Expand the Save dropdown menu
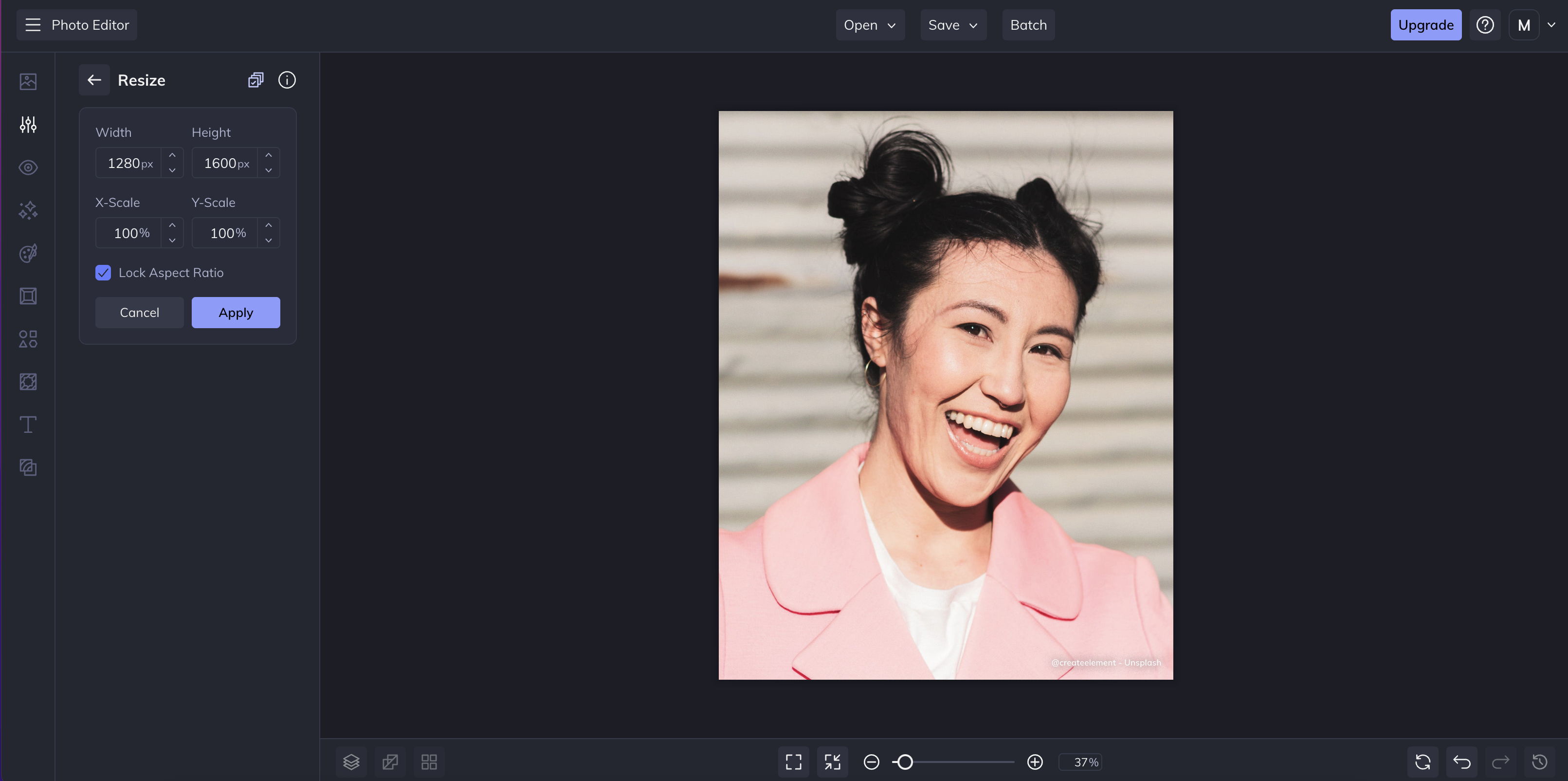The width and height of the screenshot is (1568, 781). [x=952, y=25]
